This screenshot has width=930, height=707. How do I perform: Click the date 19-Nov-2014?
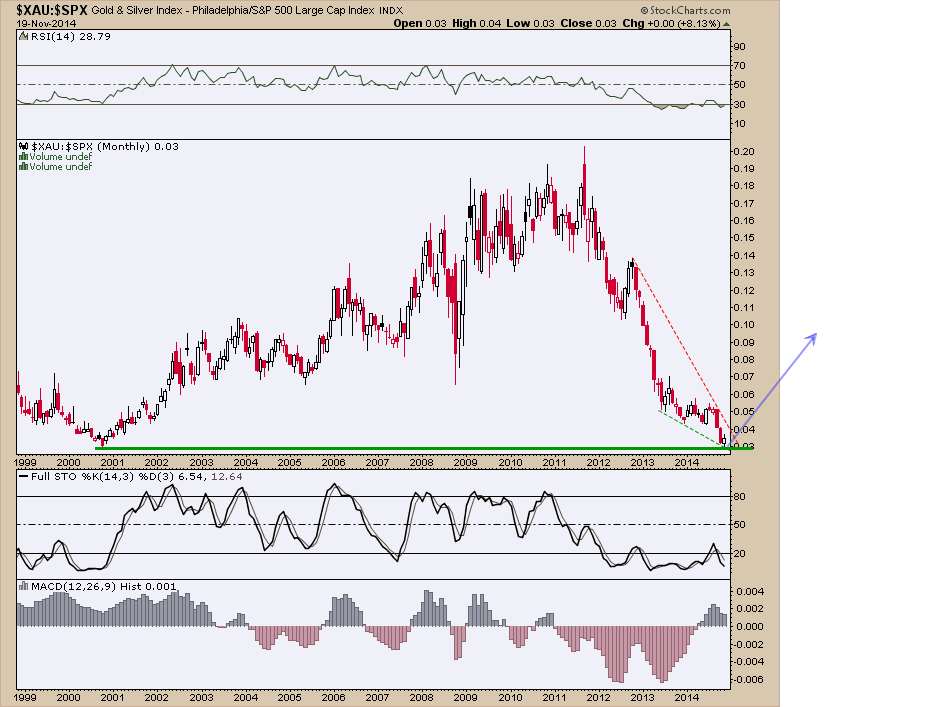(44, 24)
